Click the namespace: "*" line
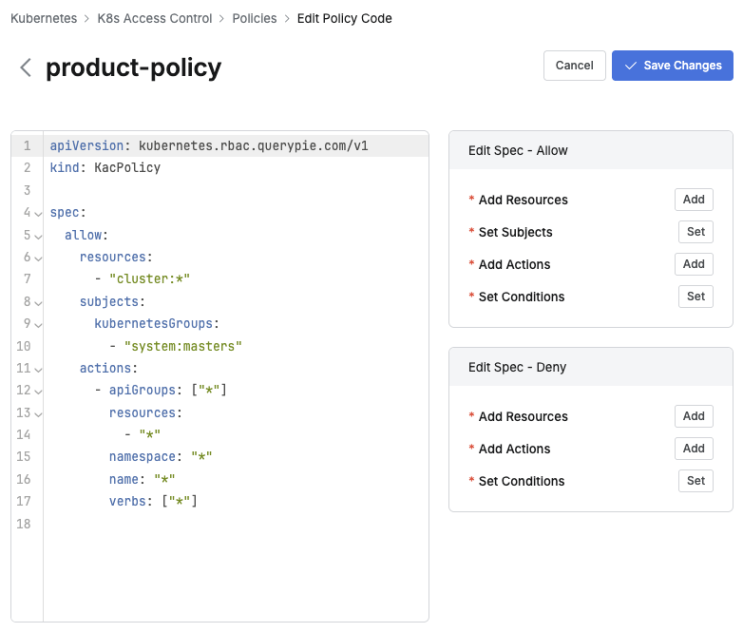The width and height of the screenshot is (743, 632). 161,456
